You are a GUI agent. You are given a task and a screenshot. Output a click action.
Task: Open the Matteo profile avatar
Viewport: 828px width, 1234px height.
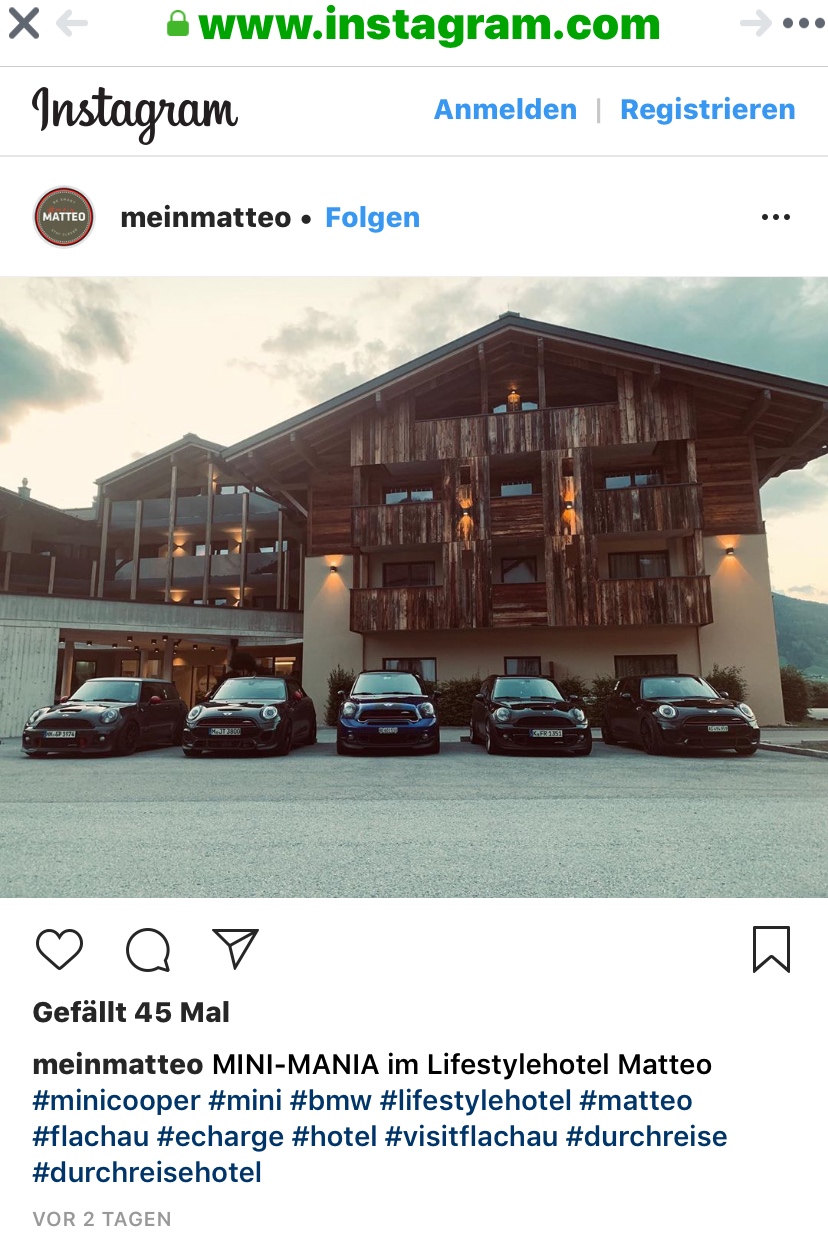click(63, 217)
